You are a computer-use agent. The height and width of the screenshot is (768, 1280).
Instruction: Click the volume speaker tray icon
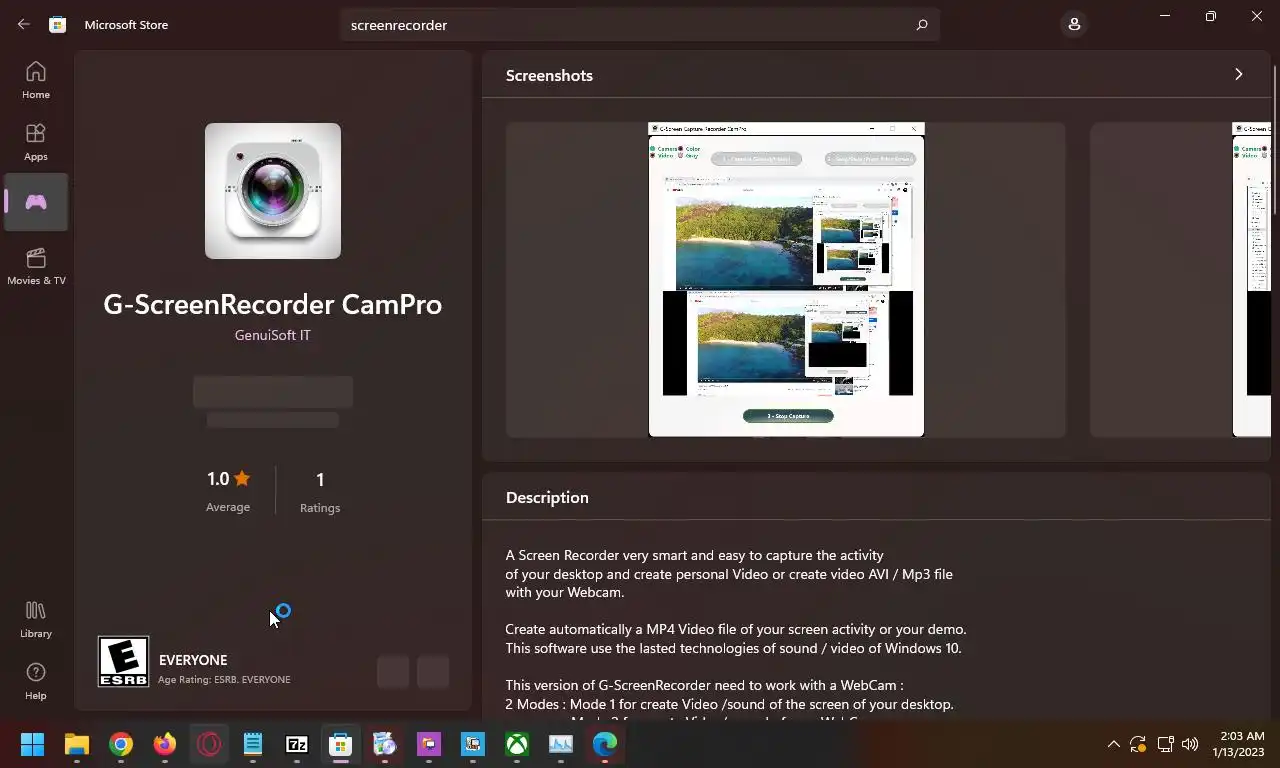1189,744
